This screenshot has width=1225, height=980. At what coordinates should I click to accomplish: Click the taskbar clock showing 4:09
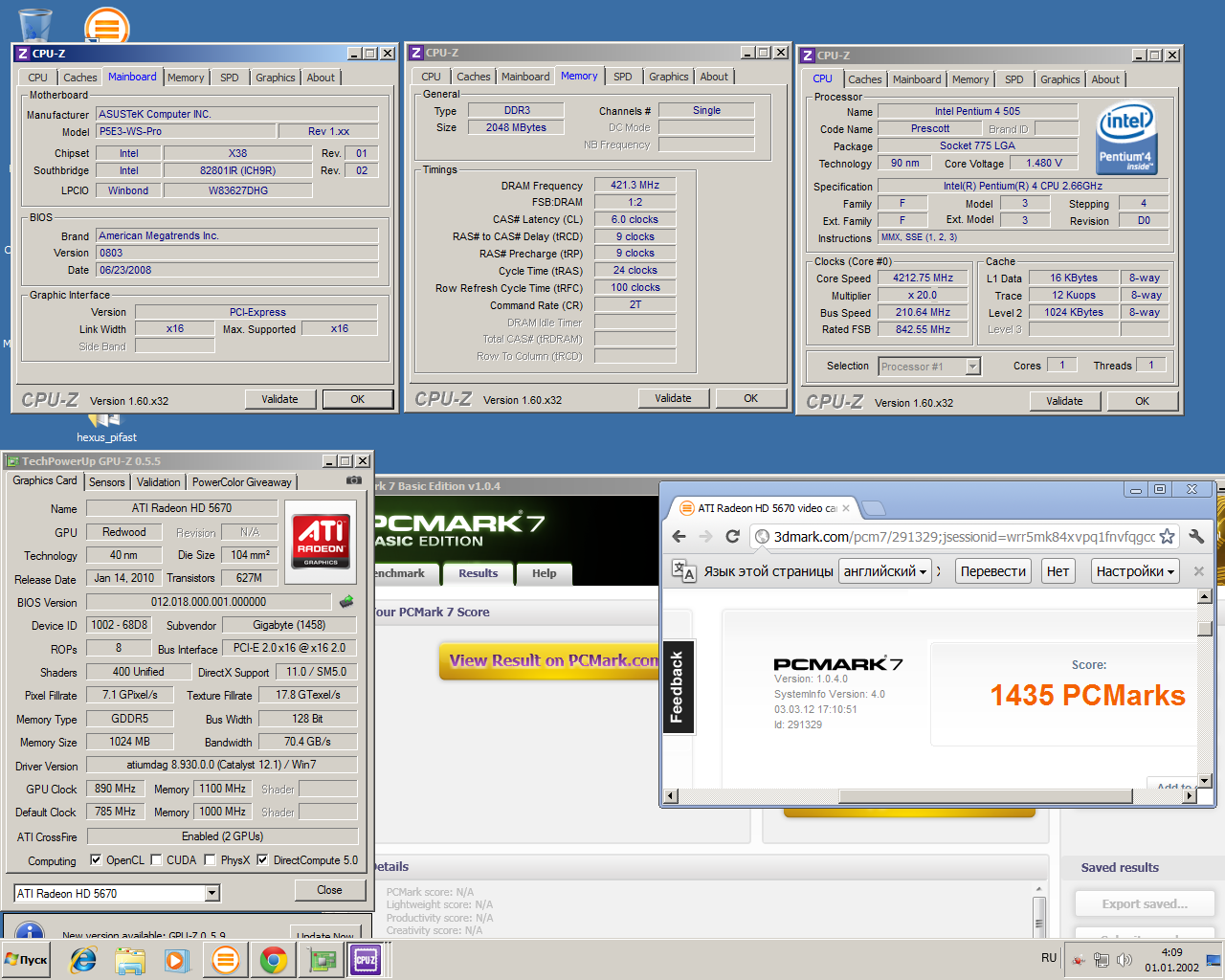click(x=1171, y=960)
